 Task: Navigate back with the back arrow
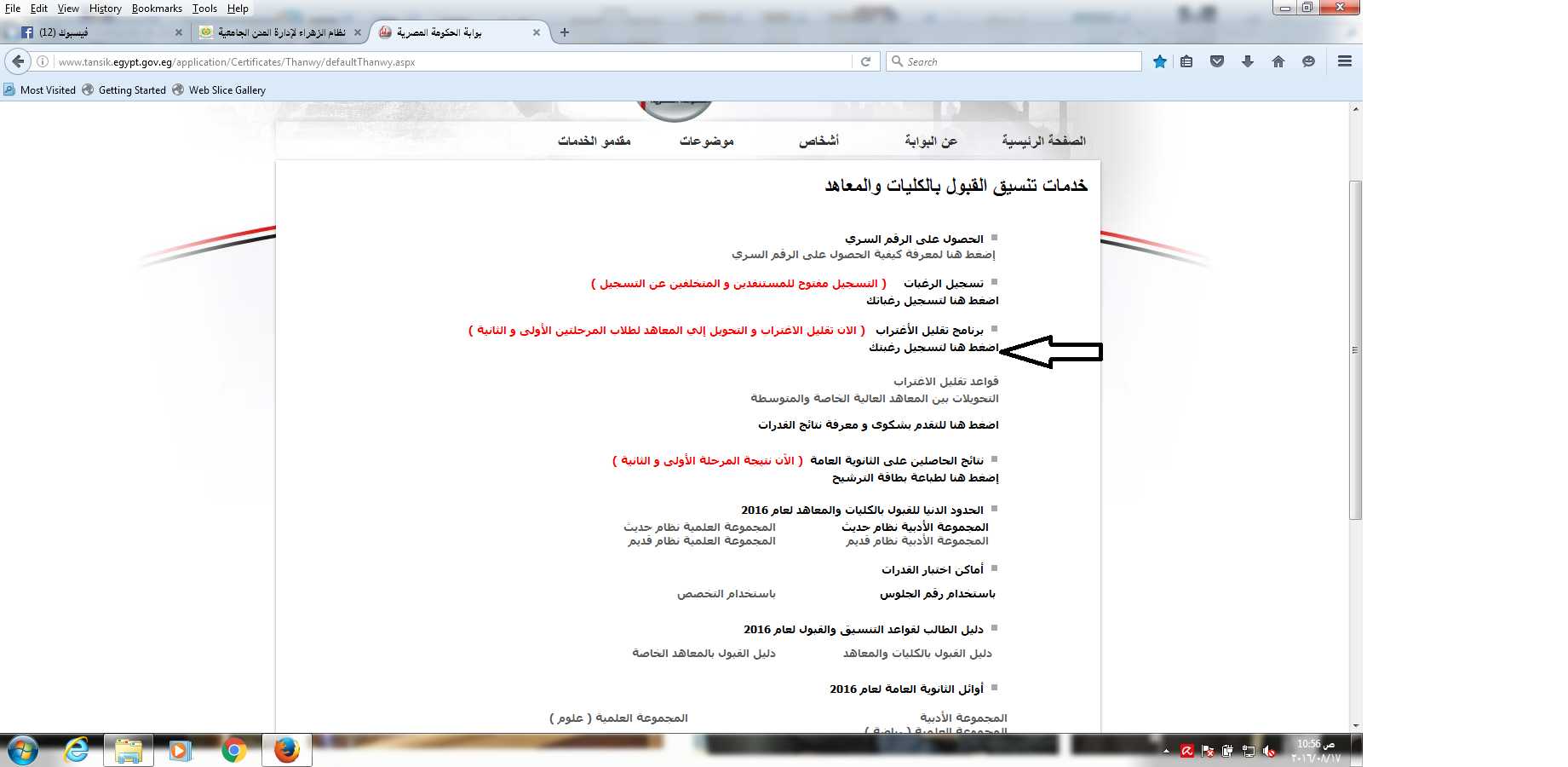pos(18,61)
